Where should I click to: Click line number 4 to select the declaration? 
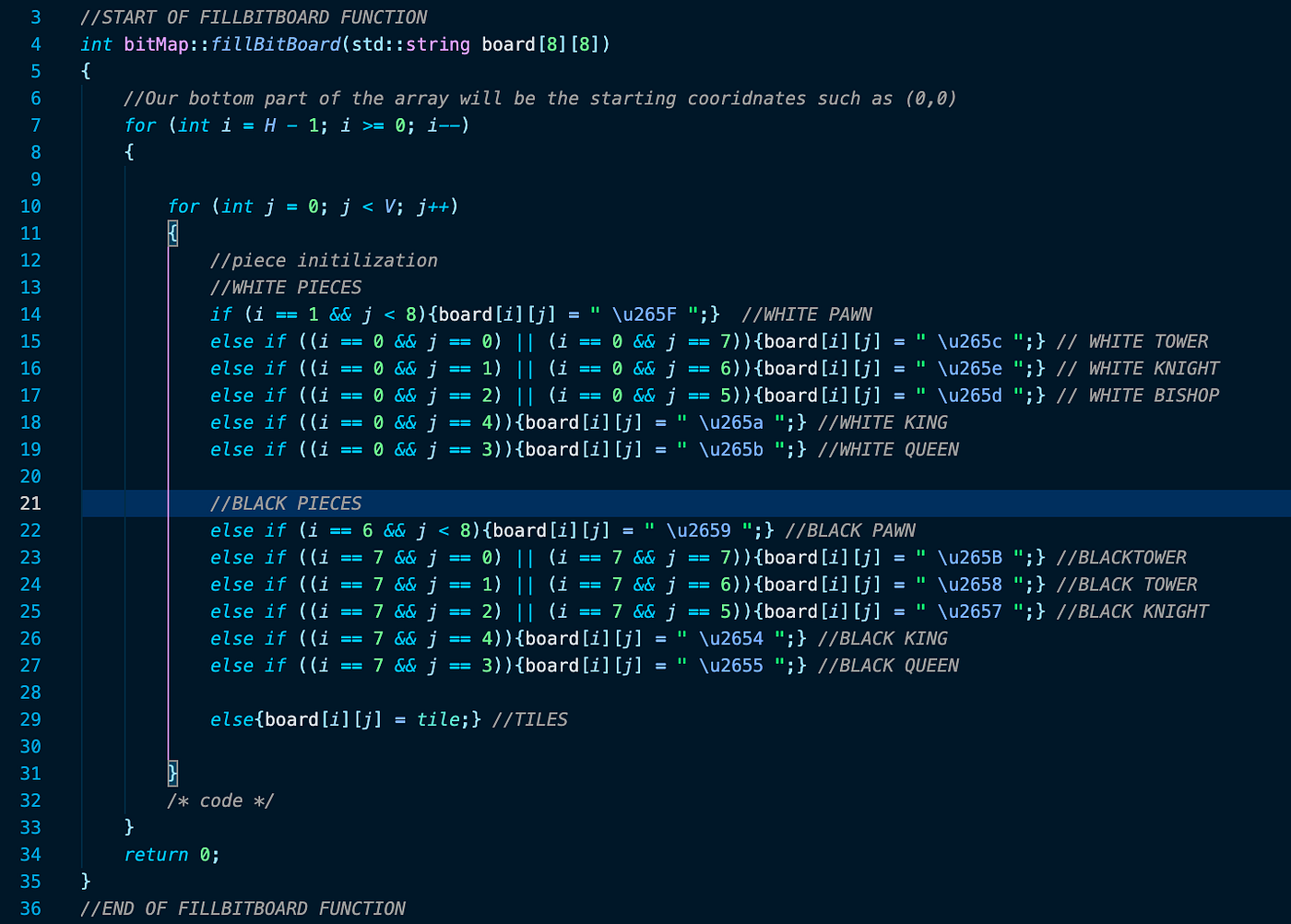click(35, 43)
